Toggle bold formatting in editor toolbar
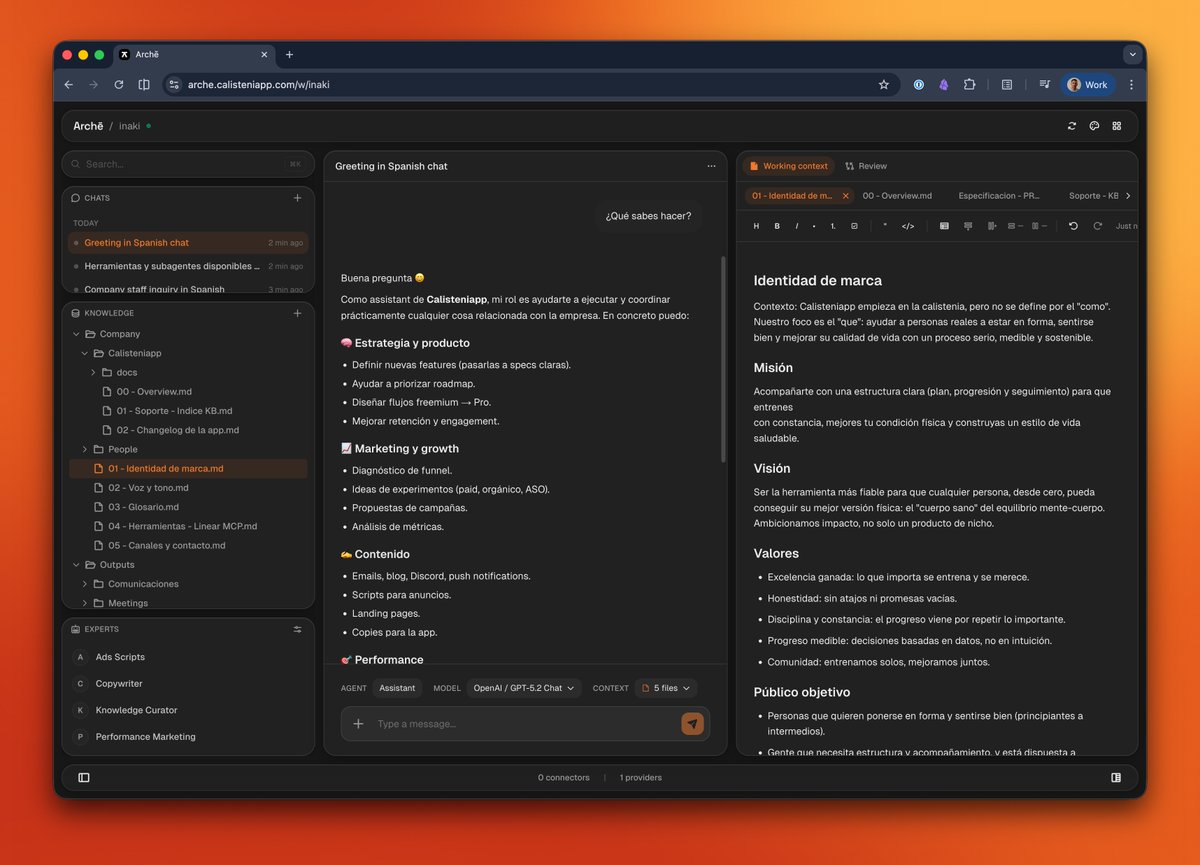The height and width of the screenshot is (865, 1200). 777,226
